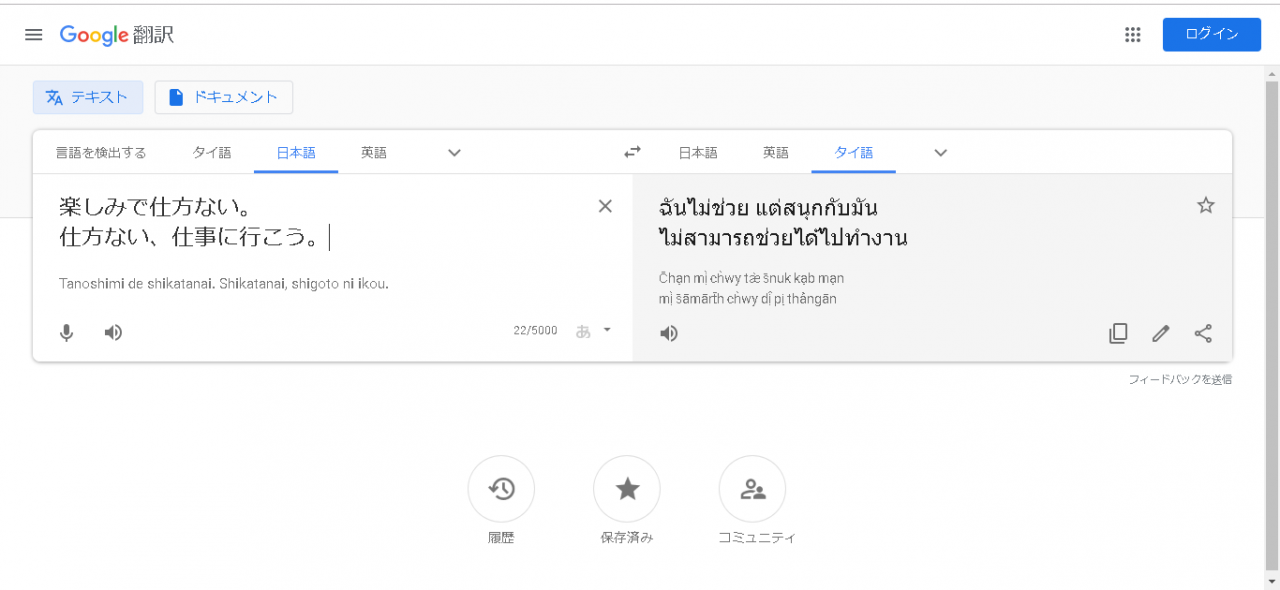This screenshot has height=590, width=1280.
Task: Listen to the Thai translation
Action: pyautogui.click(x=669, y=333)
